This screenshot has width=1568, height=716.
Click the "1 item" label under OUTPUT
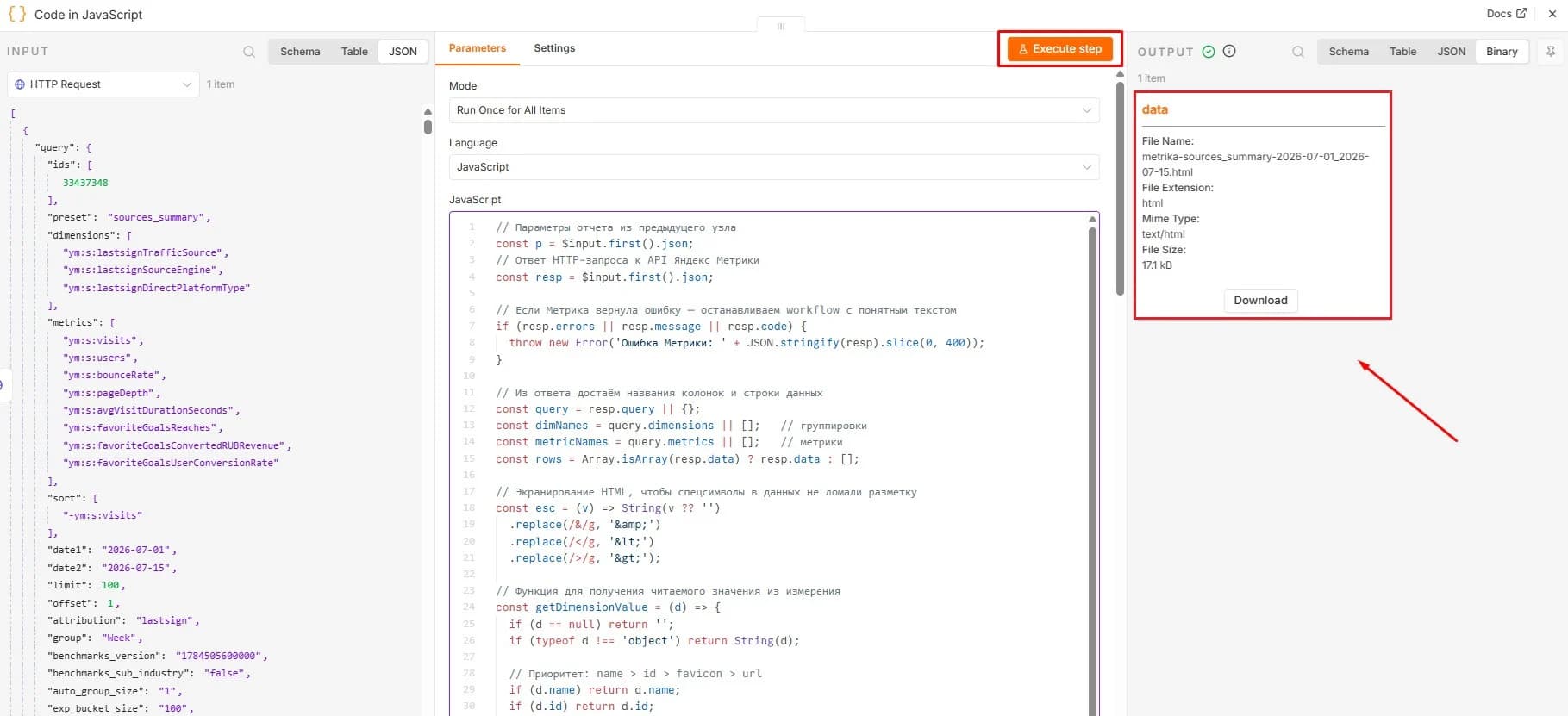(x=1151, y=78)
